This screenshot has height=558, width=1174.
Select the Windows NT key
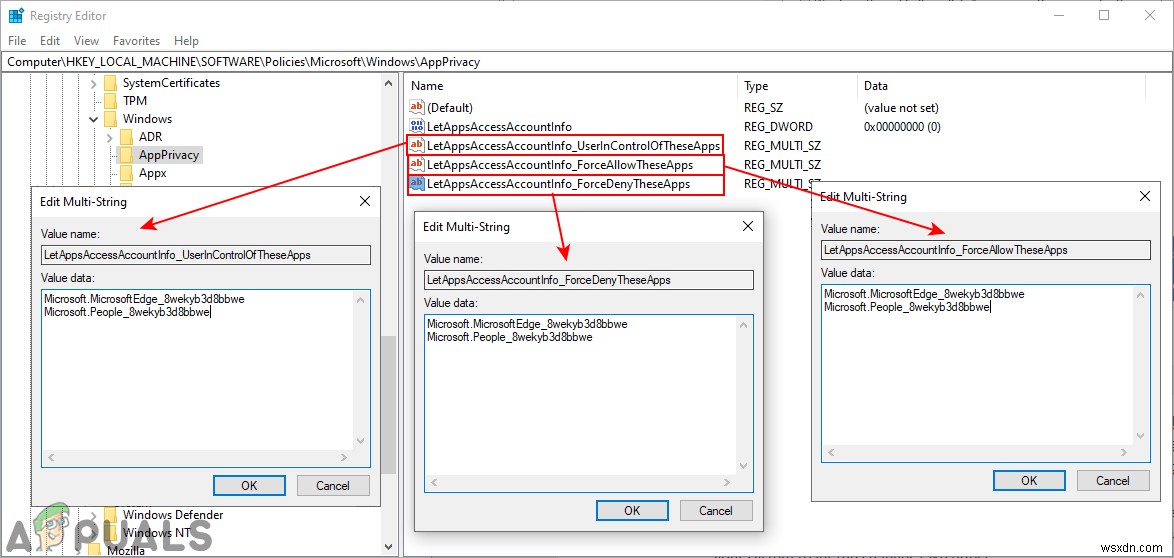[x=158, y=533]
